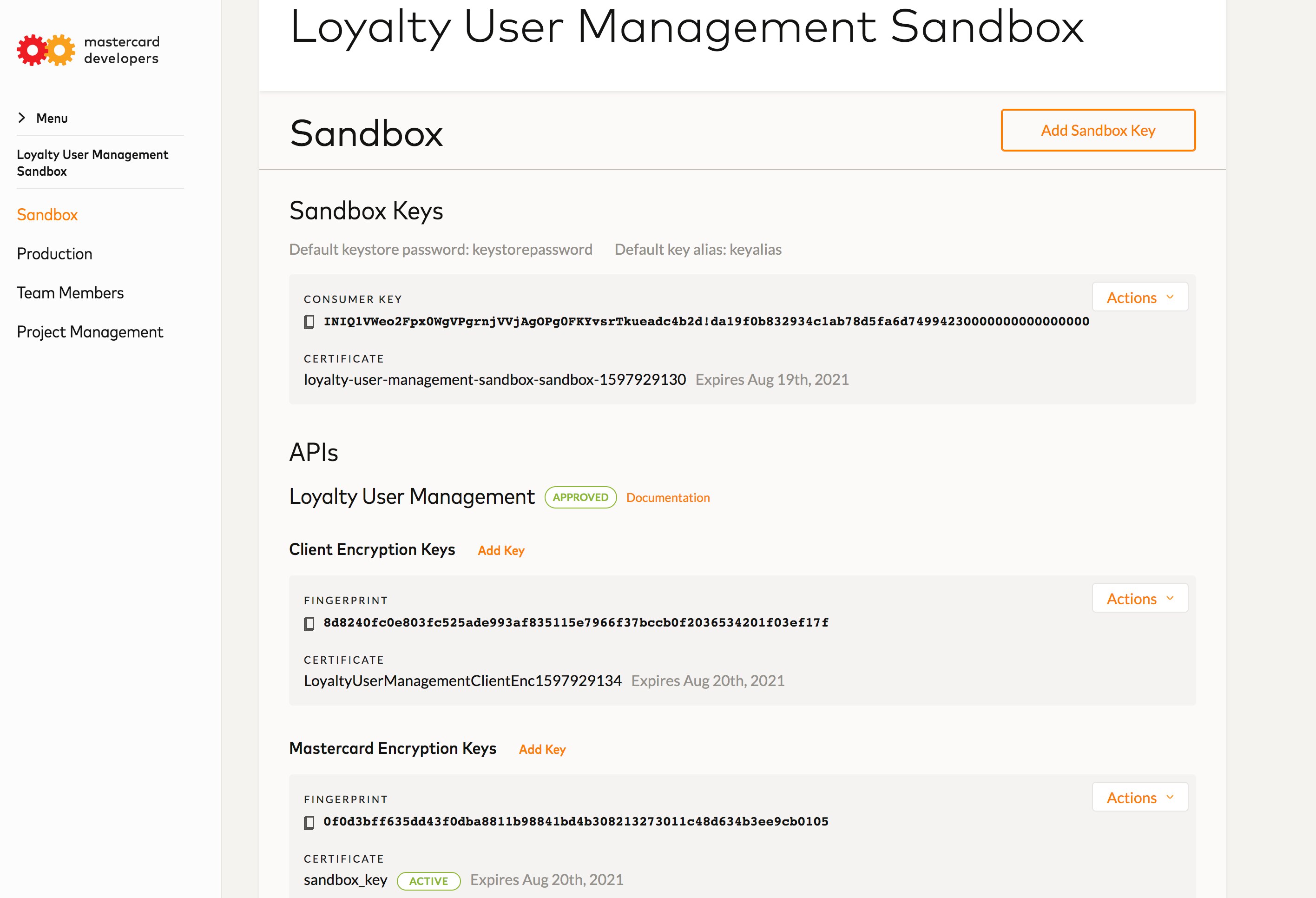Screen dimensions: 1316x898
Task: Open Actions dropdown for the consumer key
Action: click(x=1139, y=297)
